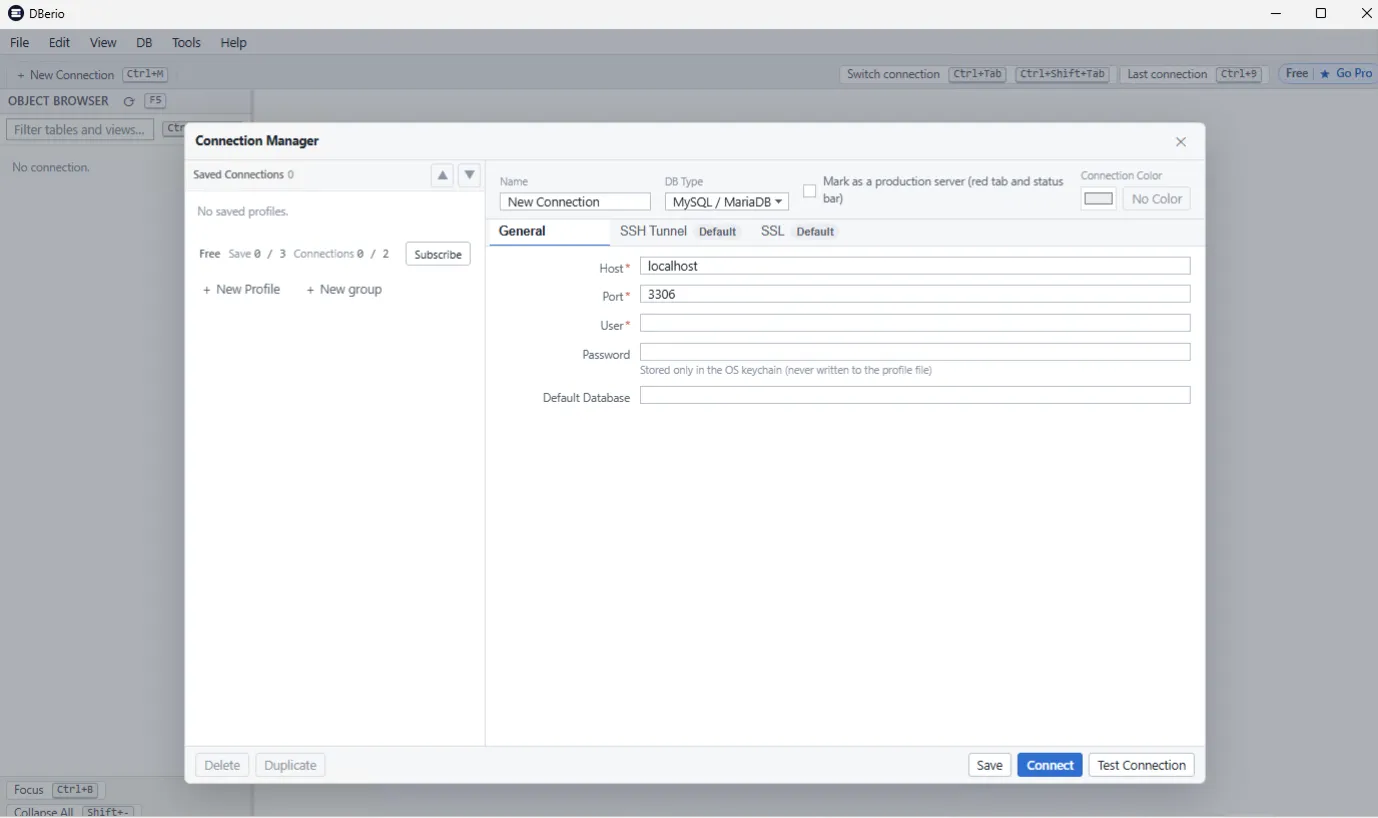Mark as a production server checkbox
This screenshot has width=1378, height=818.
pyautogui.click(x=810, y=191)
